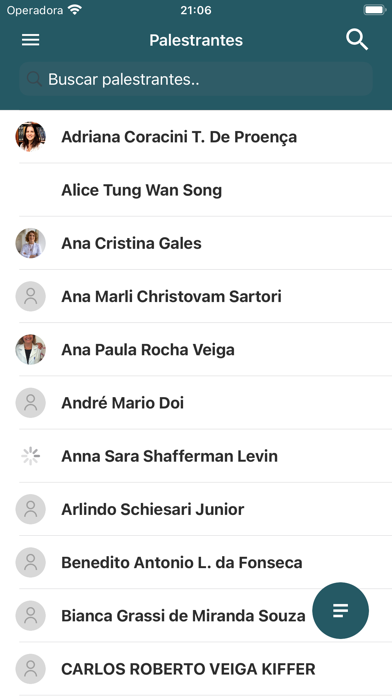The image size is (392, 696).
Task: Tap avatar icon for Arlindo Schiesari Junior
Action: (x=31, y=510)
